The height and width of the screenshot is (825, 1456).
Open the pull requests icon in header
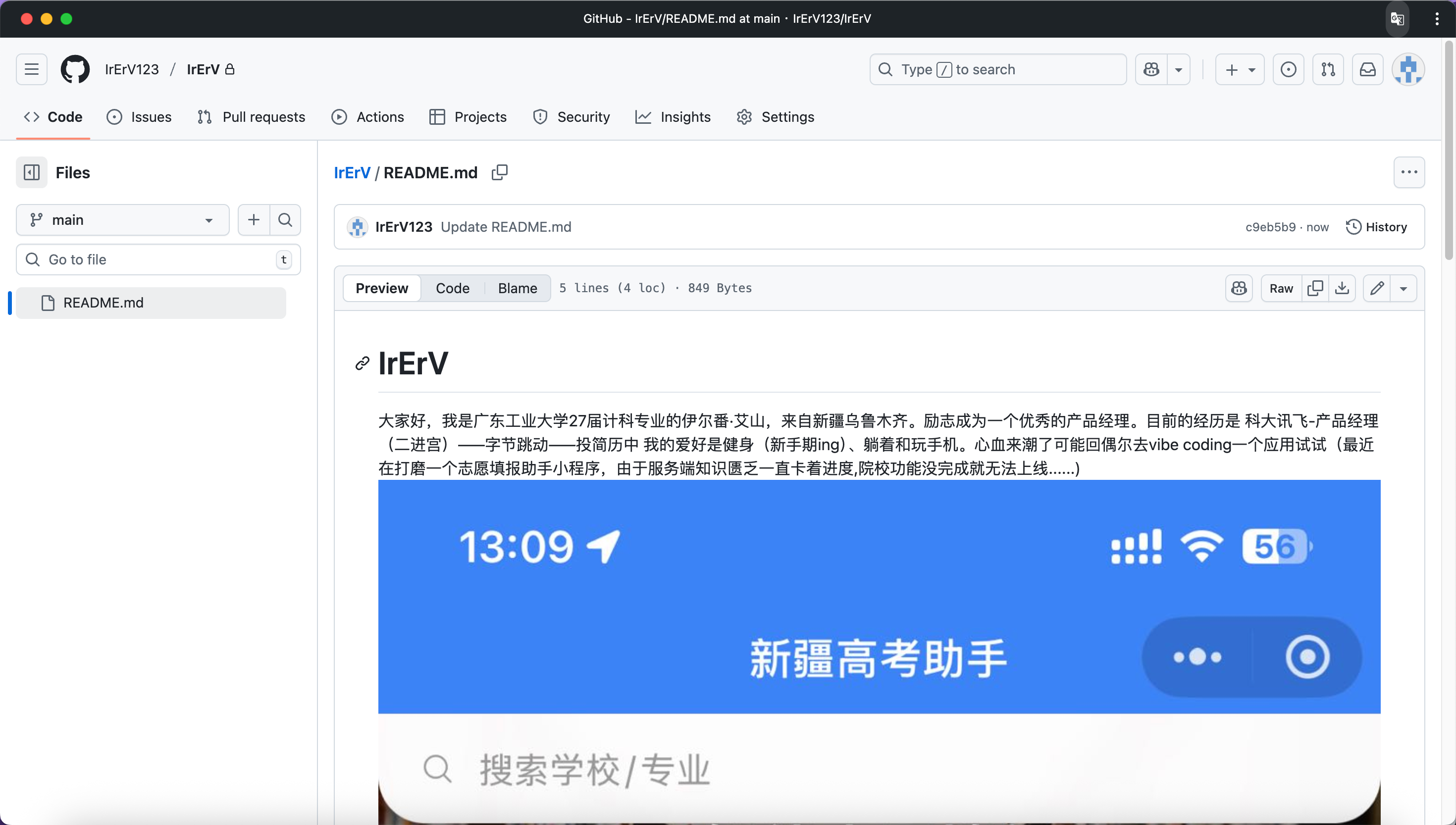pos(1328,69)
